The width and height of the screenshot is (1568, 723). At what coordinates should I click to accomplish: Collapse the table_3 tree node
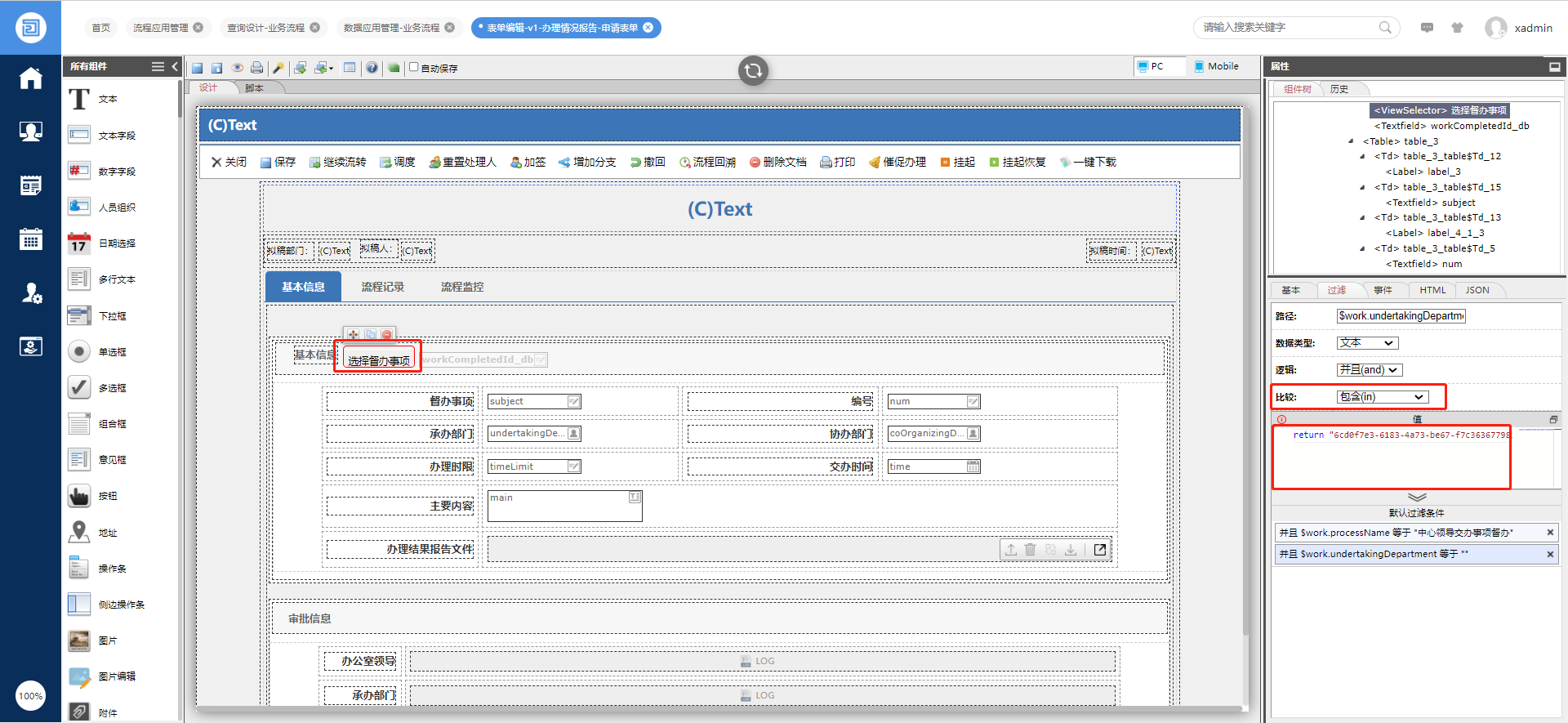coord(1351,141)
